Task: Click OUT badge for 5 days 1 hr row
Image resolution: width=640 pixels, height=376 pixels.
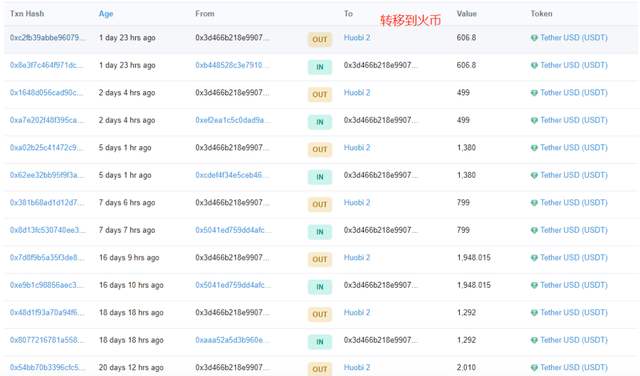Action: [x=320, y=149]
